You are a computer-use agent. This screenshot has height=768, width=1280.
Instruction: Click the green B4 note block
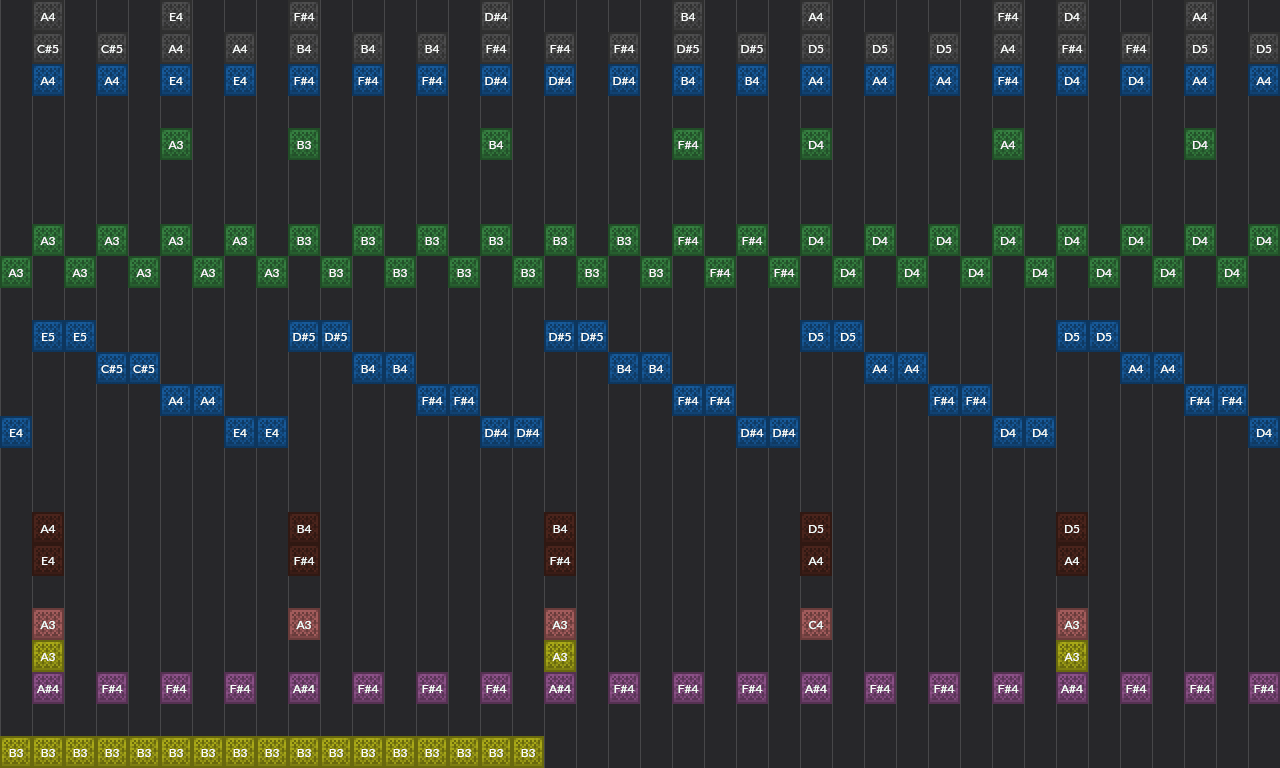pyautogui.click(x=496, y=144)
